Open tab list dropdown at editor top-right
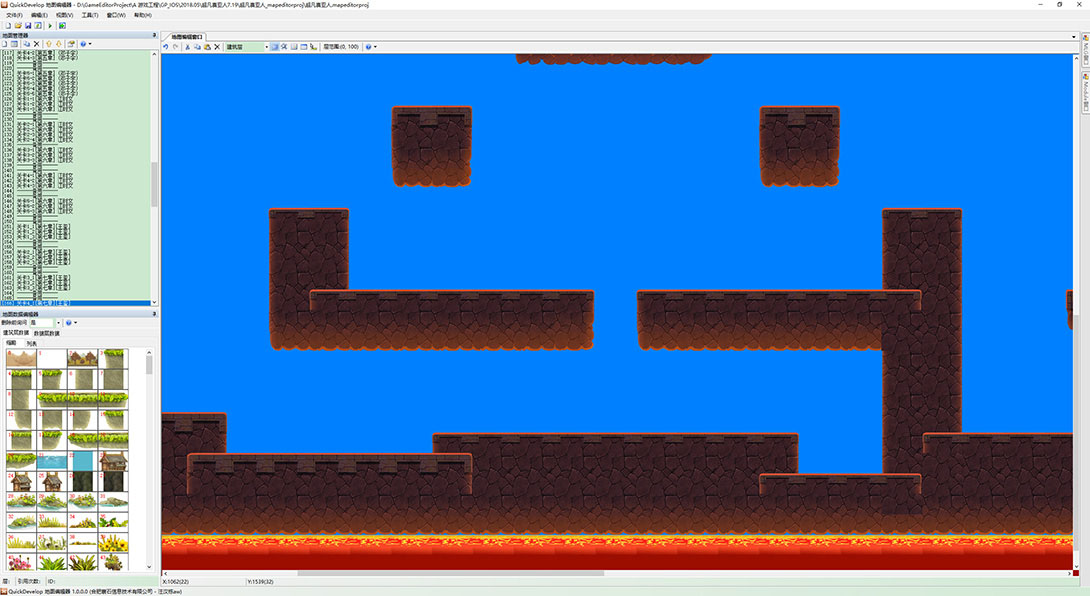 1074,36
